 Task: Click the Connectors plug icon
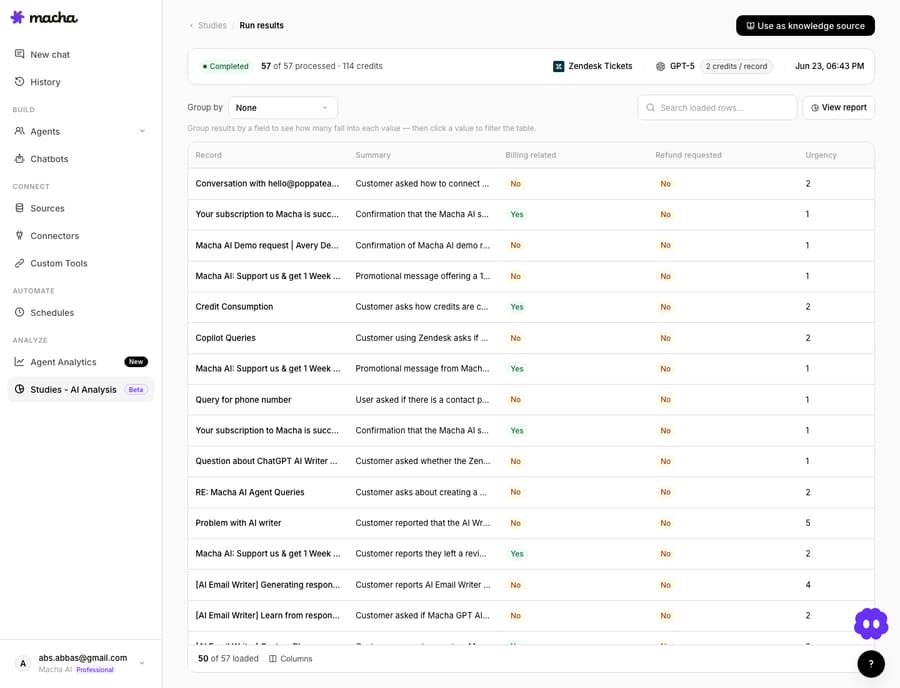click(x=20, y=235)
